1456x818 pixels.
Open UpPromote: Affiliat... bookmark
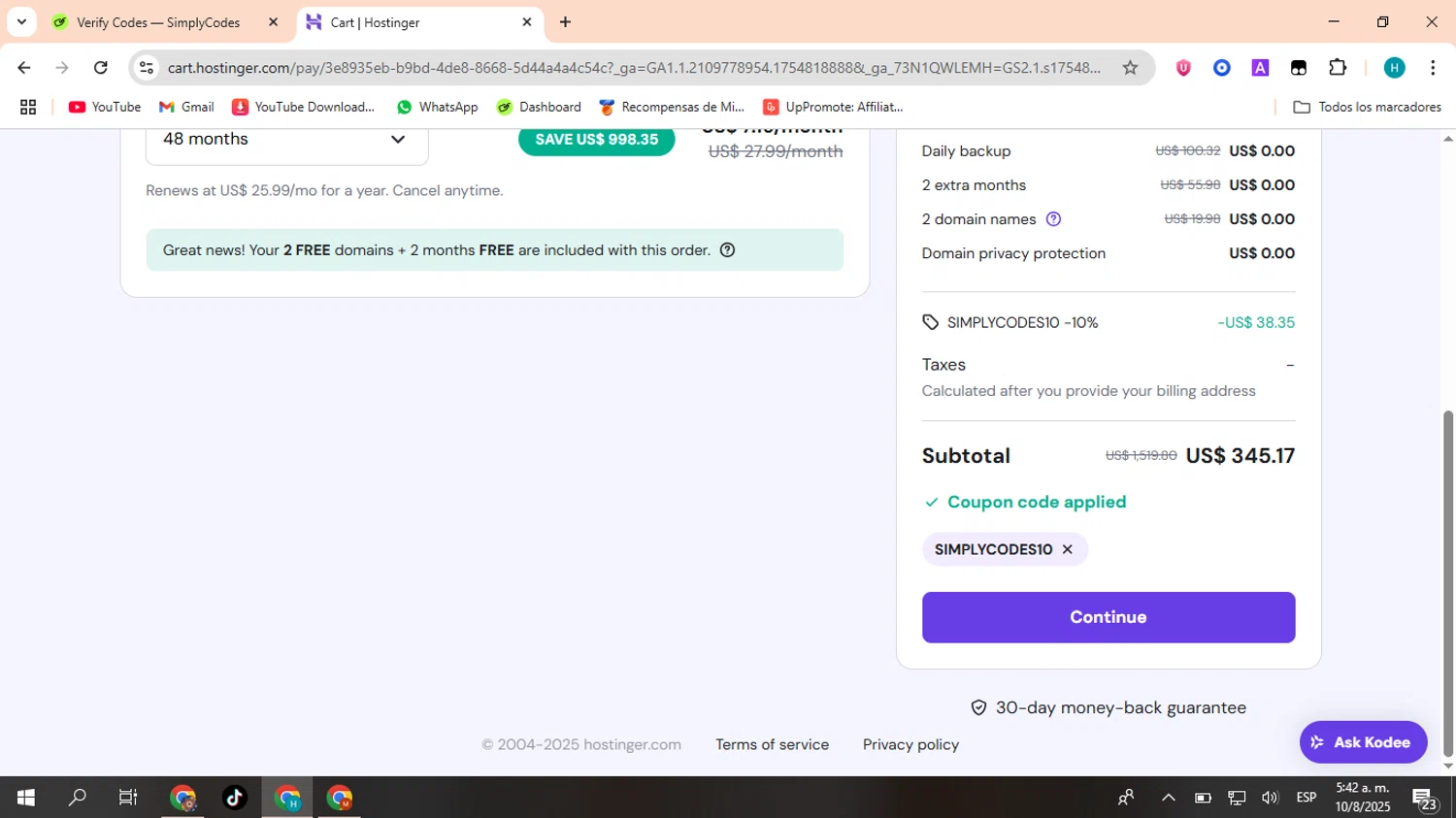(833, 107)
